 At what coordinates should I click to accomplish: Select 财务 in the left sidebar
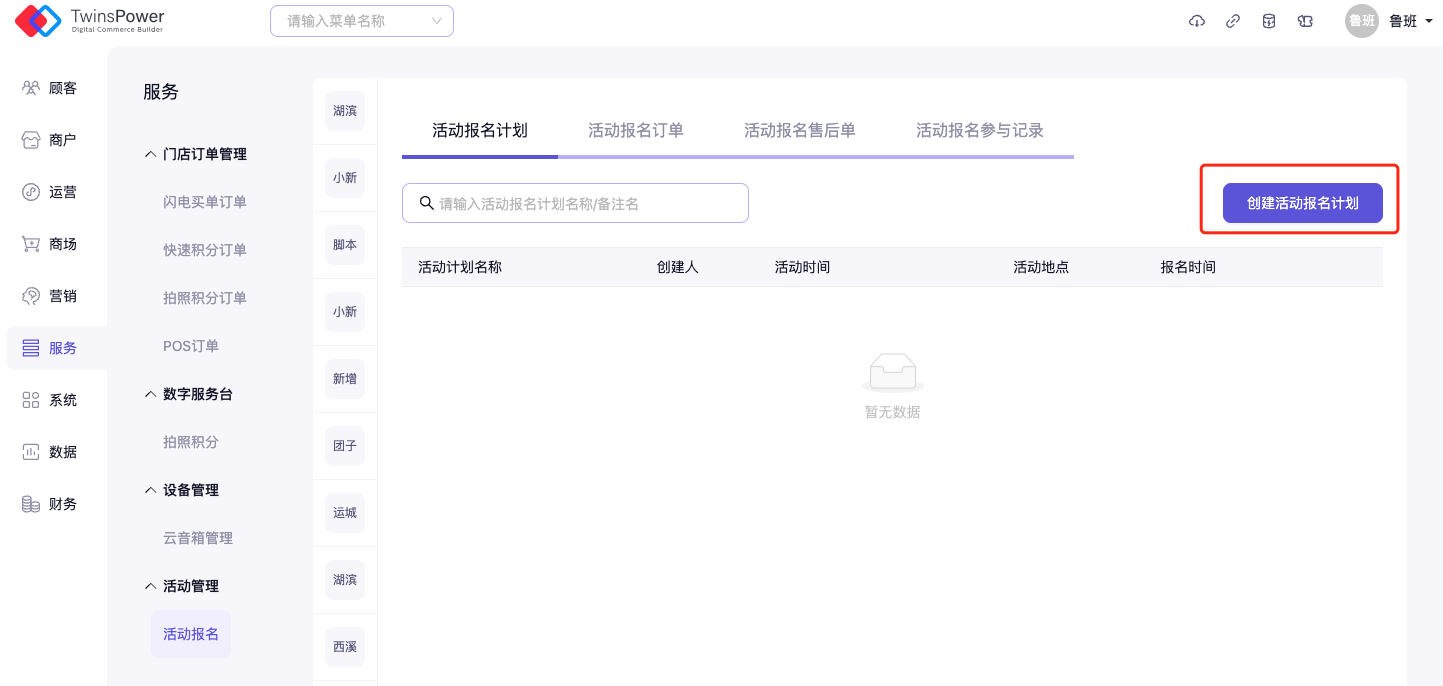[x=51, y=504]
